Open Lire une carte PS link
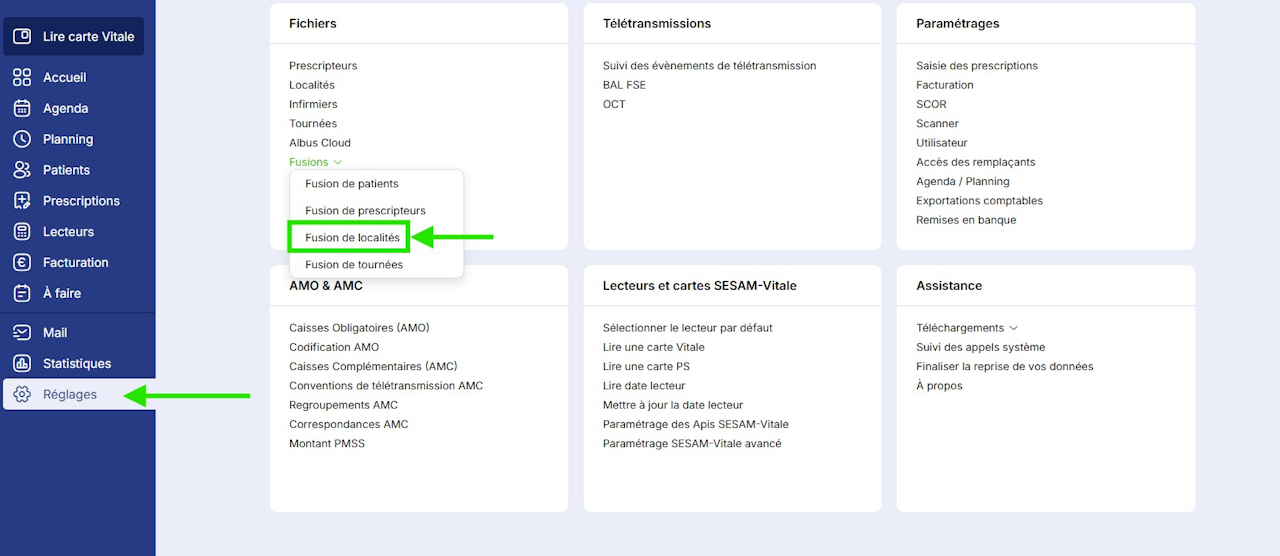Viewport: 1280px width, 556px height. [646, 366]
